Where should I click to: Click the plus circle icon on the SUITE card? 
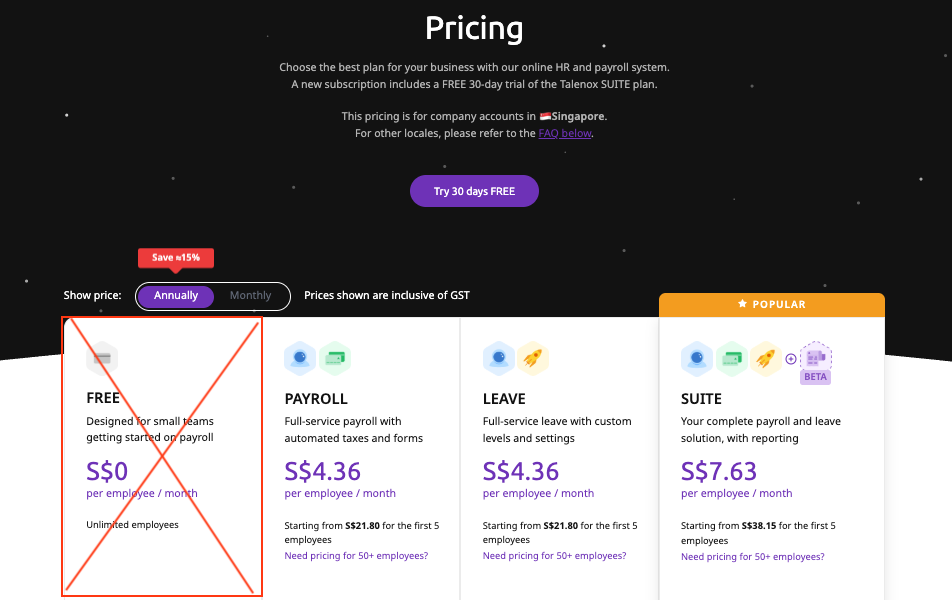point(790,358)
